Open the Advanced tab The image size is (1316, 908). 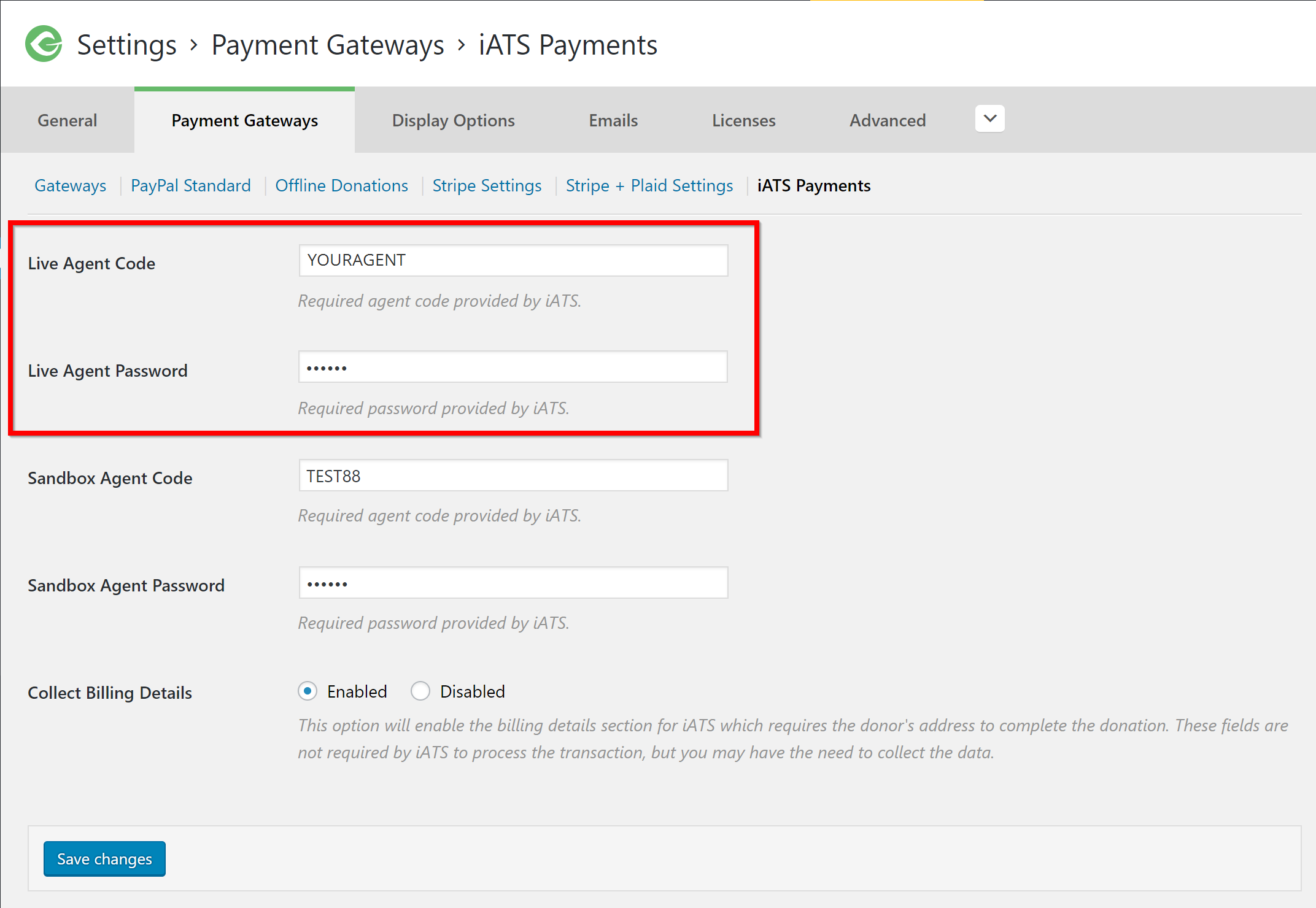[x=888, y=120]
